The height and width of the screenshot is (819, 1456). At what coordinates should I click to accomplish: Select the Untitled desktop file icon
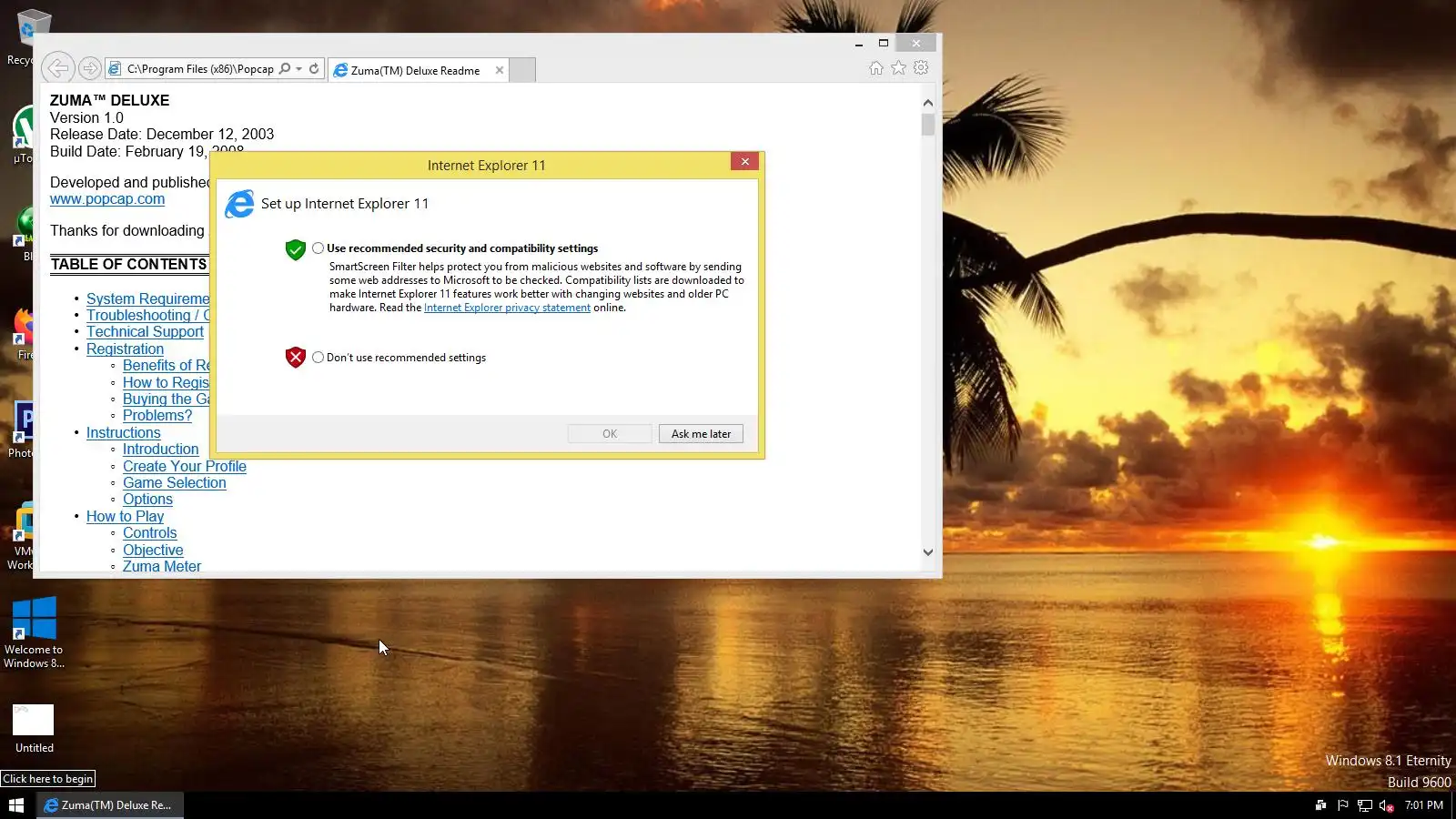(x=34, y=729)
